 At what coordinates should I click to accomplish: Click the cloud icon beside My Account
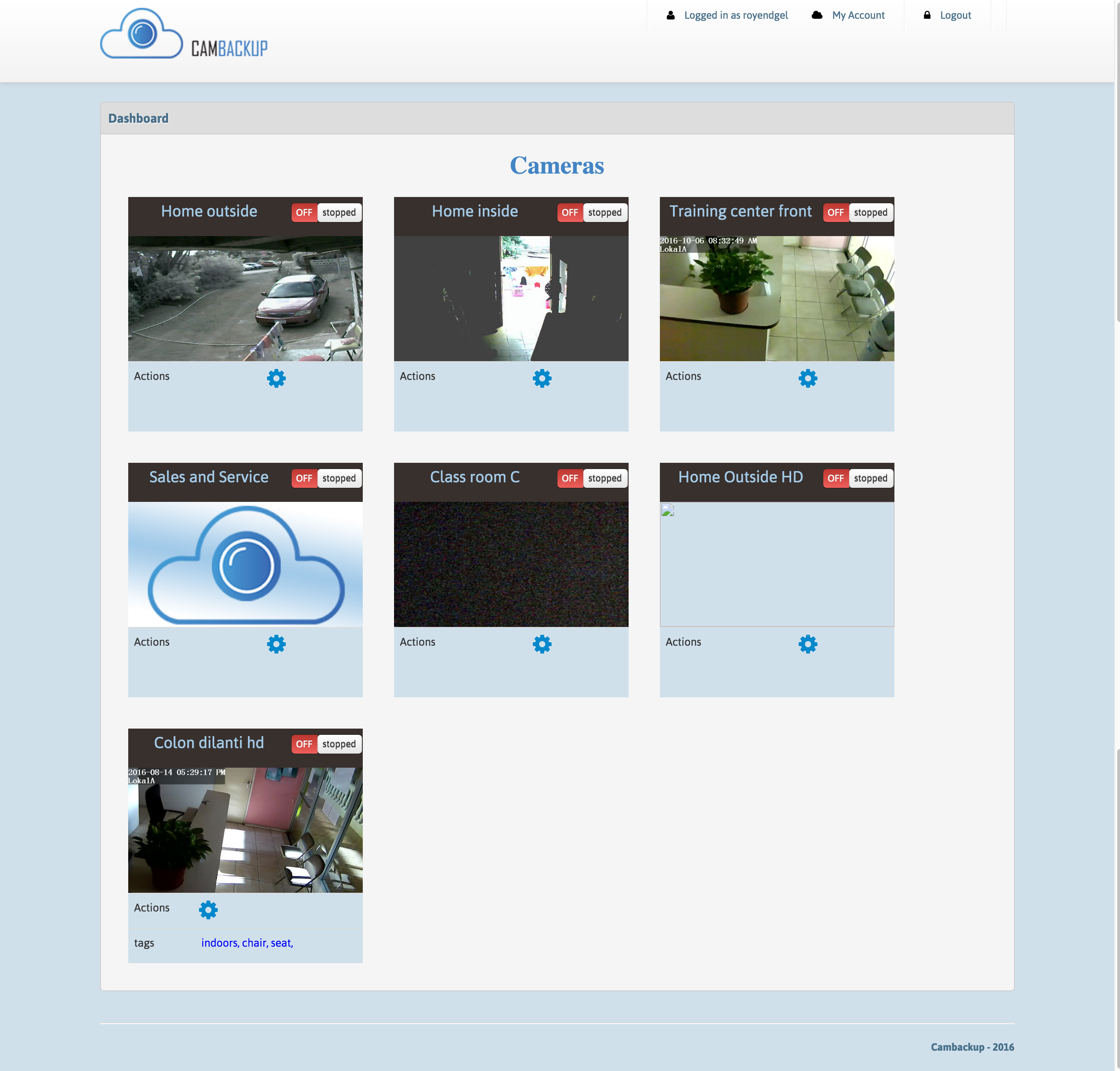pyautogui.click(x=817, y=15)
